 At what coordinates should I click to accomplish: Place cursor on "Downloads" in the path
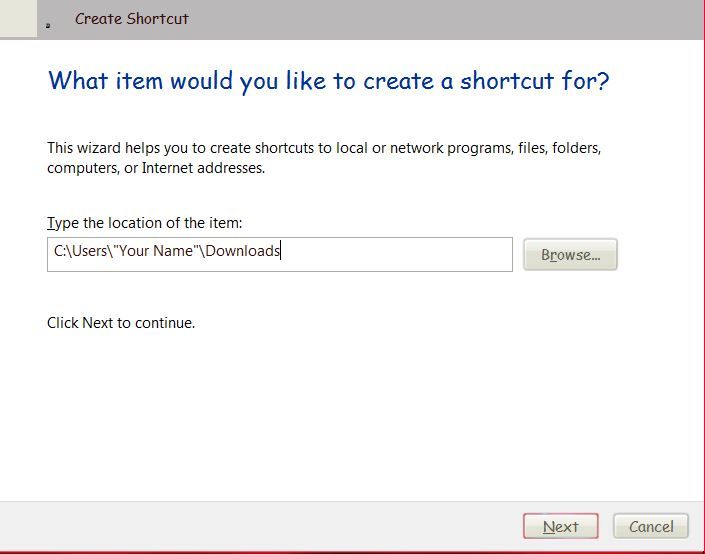click(x=243, y=251)
